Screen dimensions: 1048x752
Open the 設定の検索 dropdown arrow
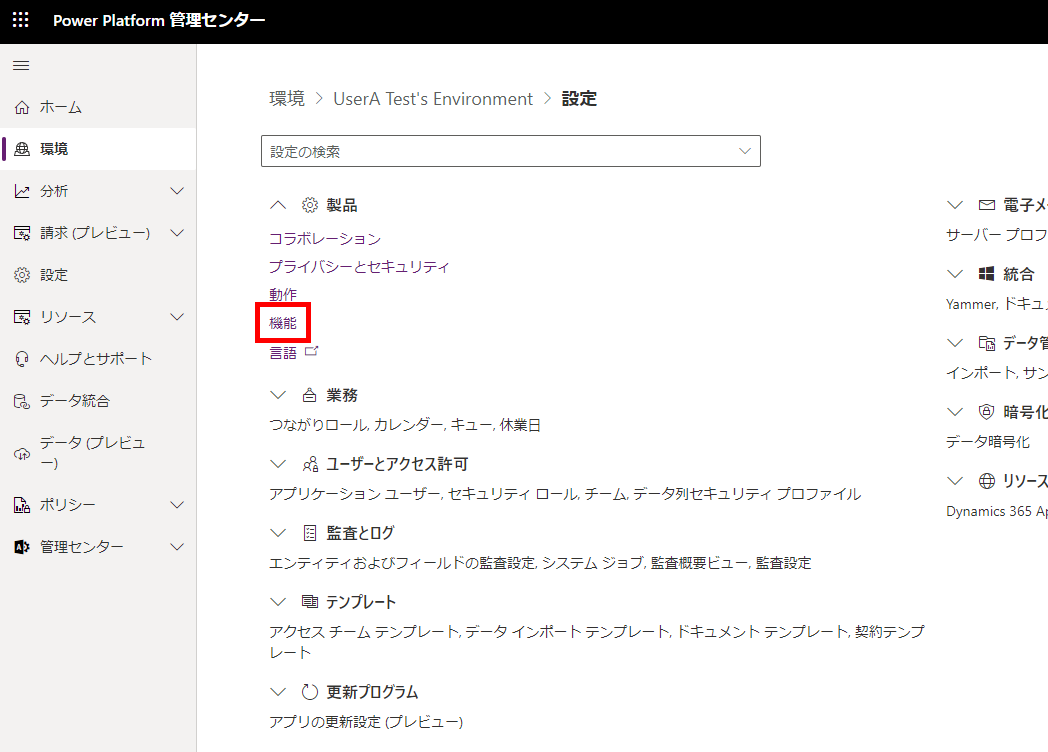click(744, 150)
